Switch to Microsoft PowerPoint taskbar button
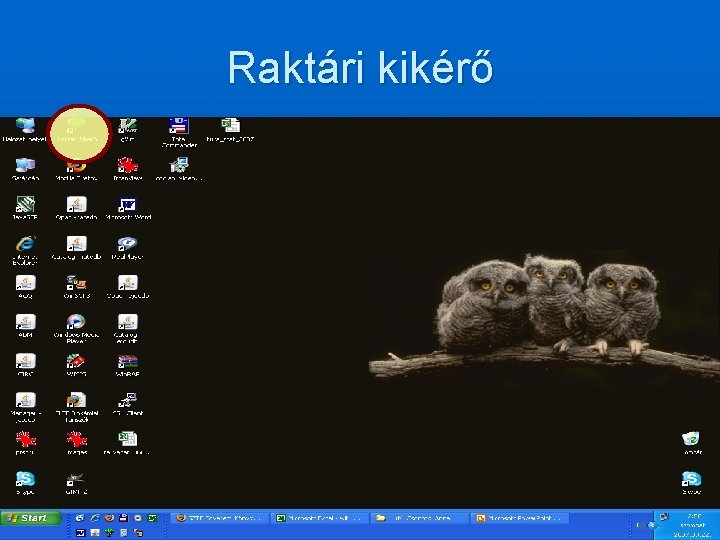This screenshot has width=720, height=540. tap(520, 518)
